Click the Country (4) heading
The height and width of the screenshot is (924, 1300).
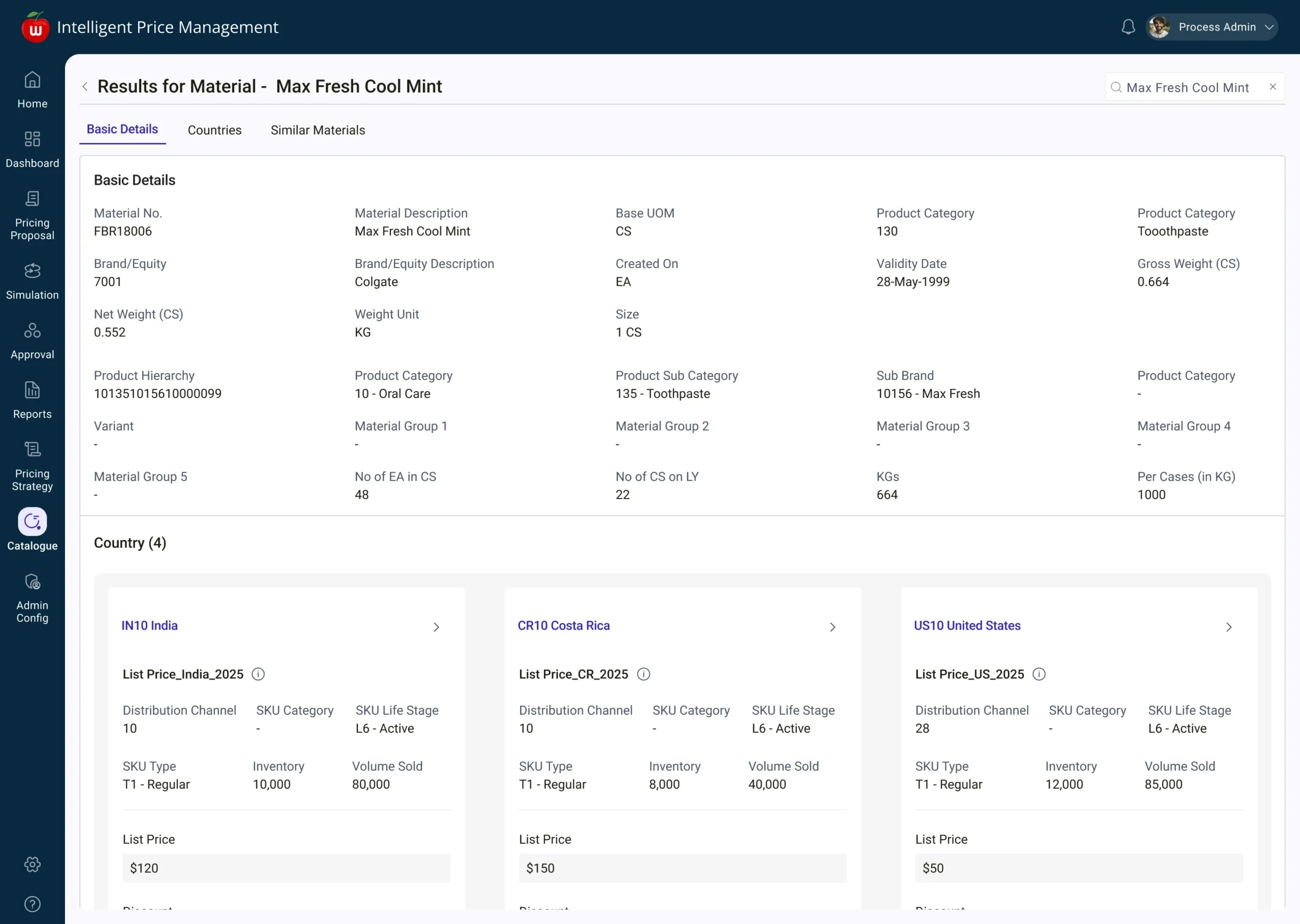point(131,543)
